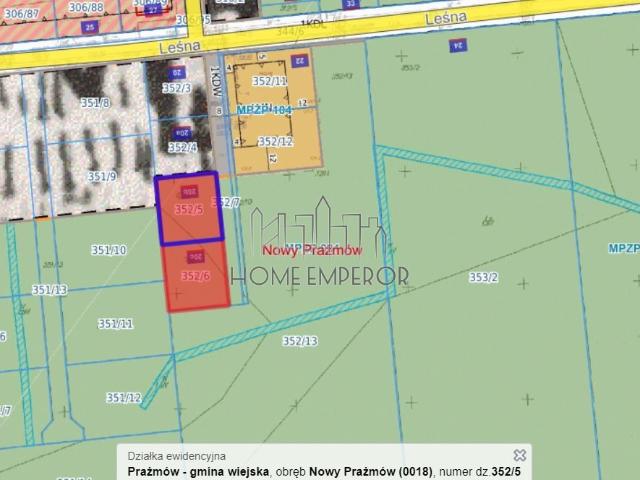This screenshot has height=480, width=640.
Task: Select address marker 22 on the orange parcel
Action: pyautogui.click(x=300, y=61)
